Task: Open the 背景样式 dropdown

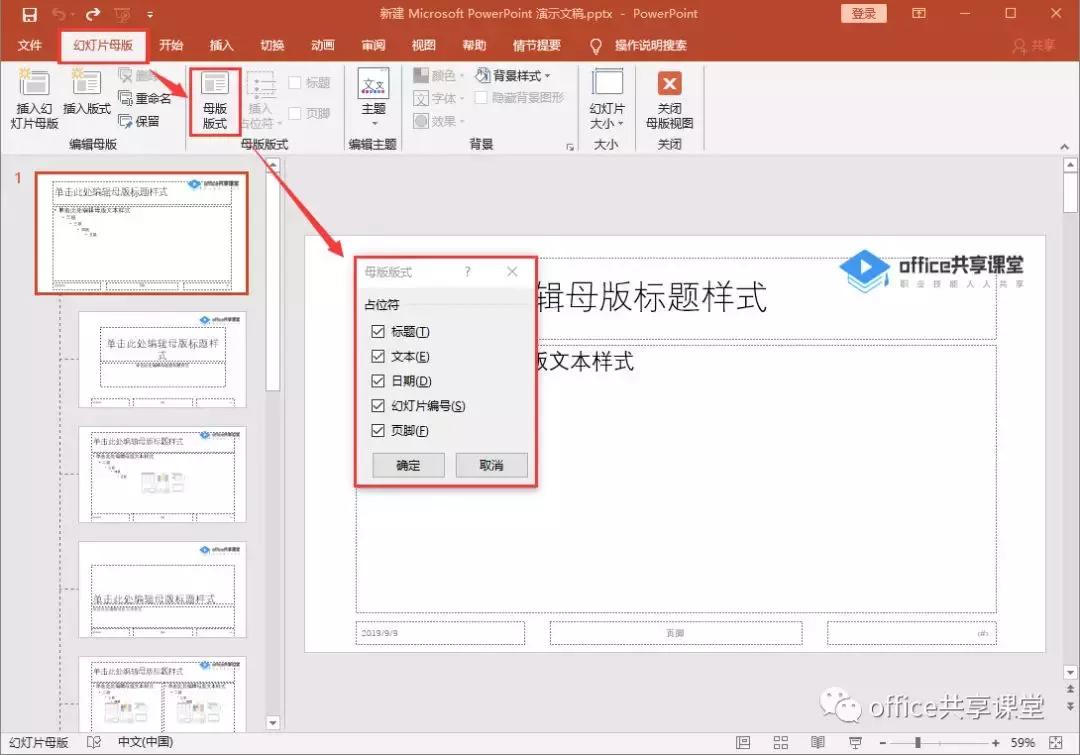Action: click(x=514, y=75)
